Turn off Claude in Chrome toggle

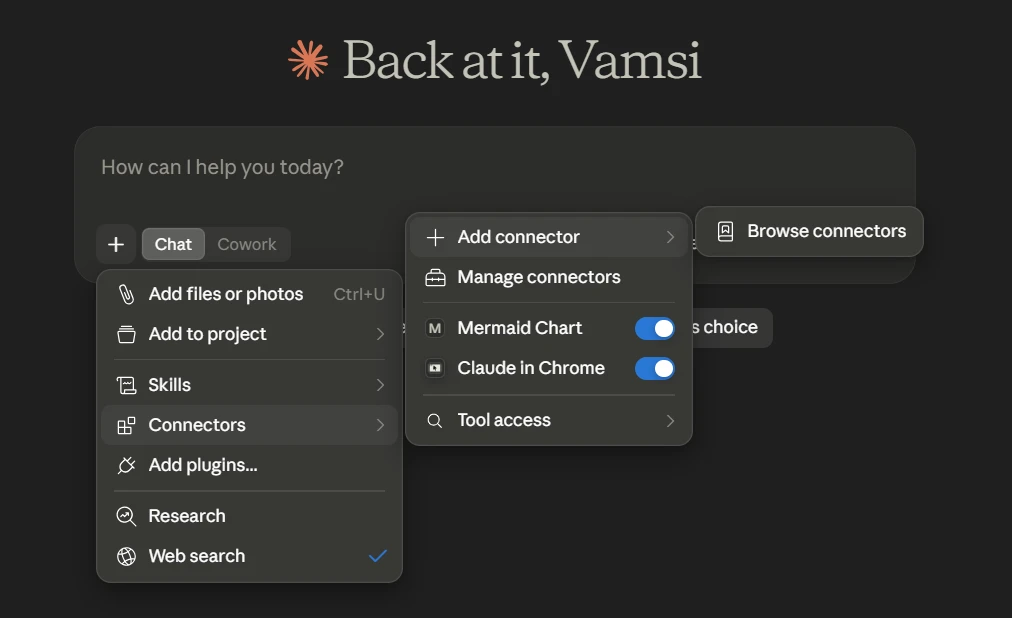click(654, 368)
